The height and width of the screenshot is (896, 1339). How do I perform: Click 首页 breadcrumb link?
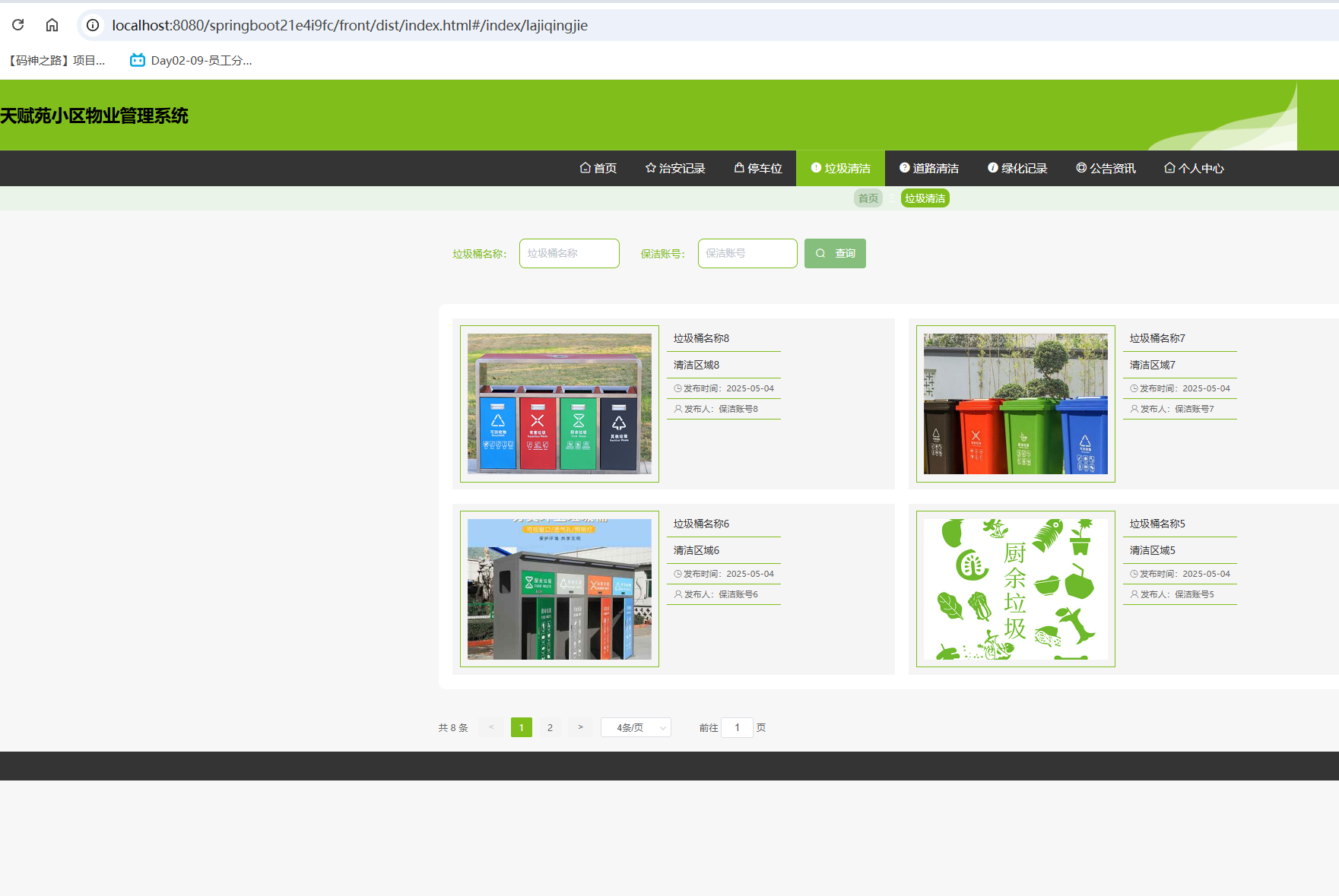868,198
